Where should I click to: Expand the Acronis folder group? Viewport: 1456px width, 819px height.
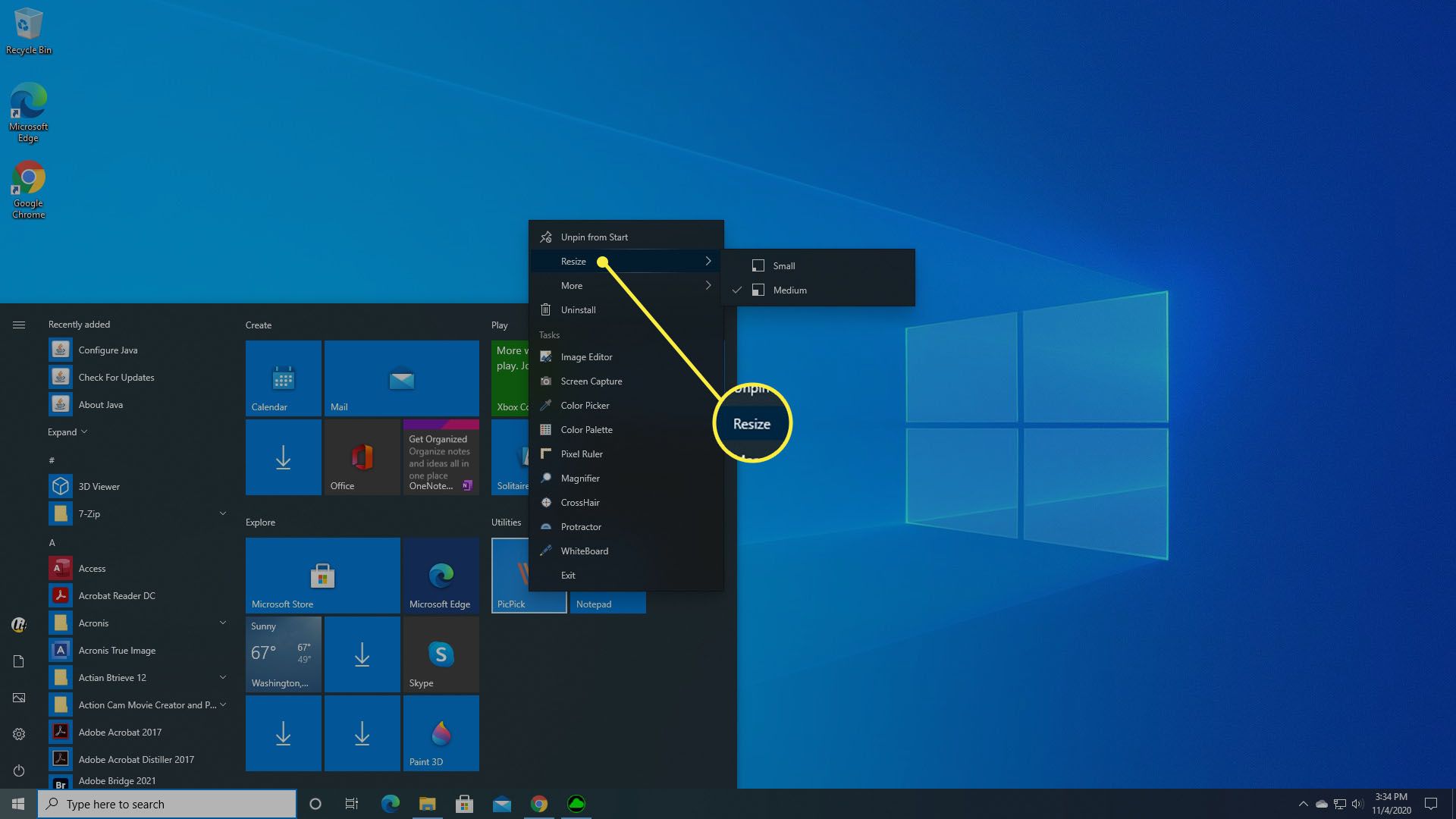pyautogui.click(x=222, y=622)
